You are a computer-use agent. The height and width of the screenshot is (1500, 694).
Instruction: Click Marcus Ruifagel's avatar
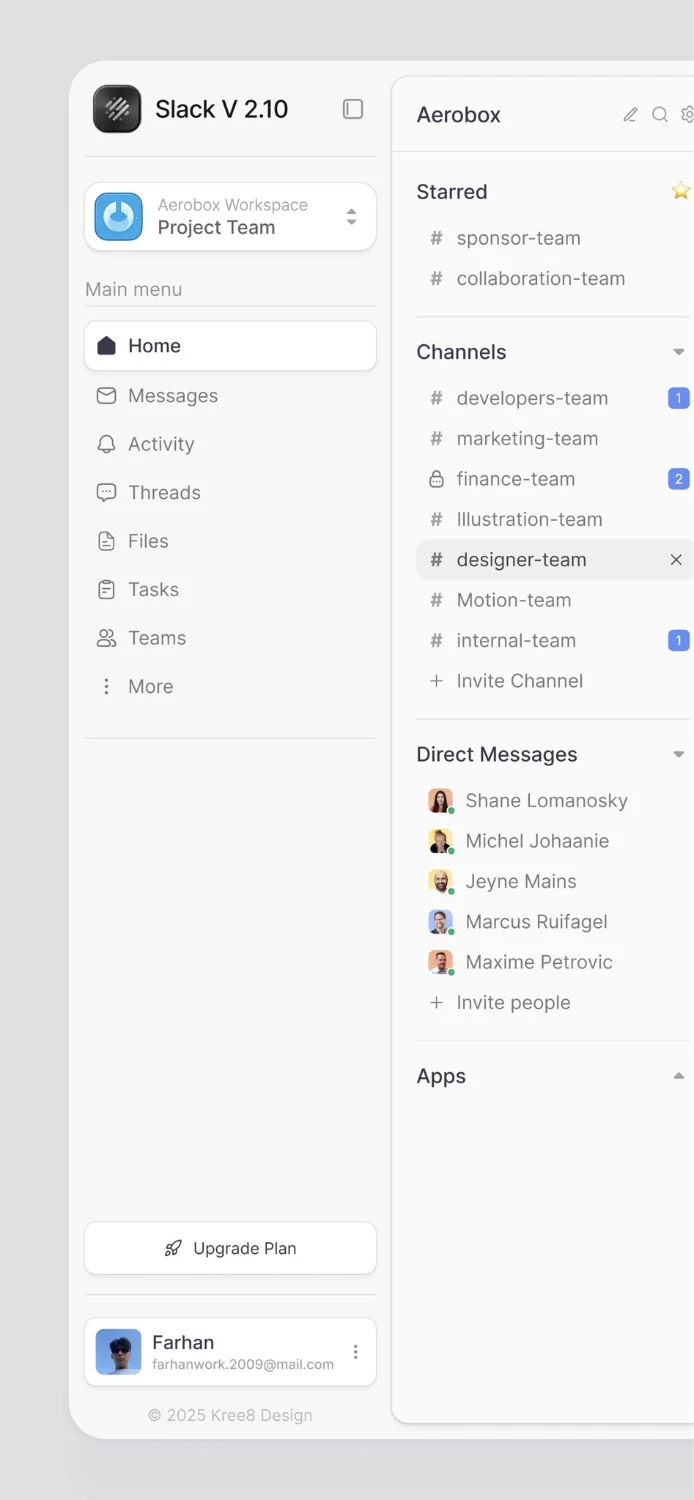point(441,922)
